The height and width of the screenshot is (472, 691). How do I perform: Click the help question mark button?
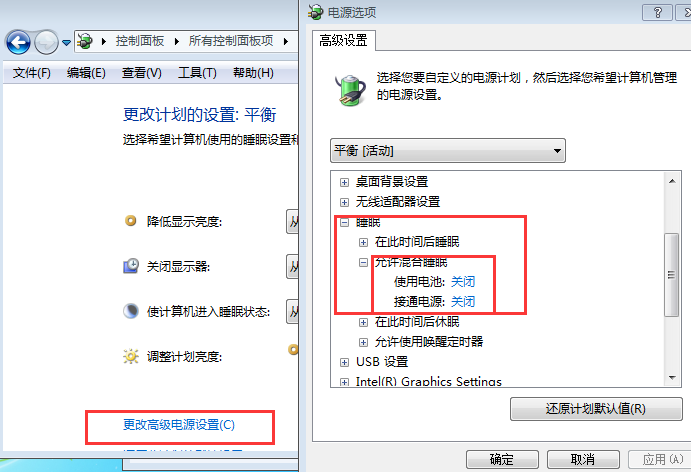657,13
